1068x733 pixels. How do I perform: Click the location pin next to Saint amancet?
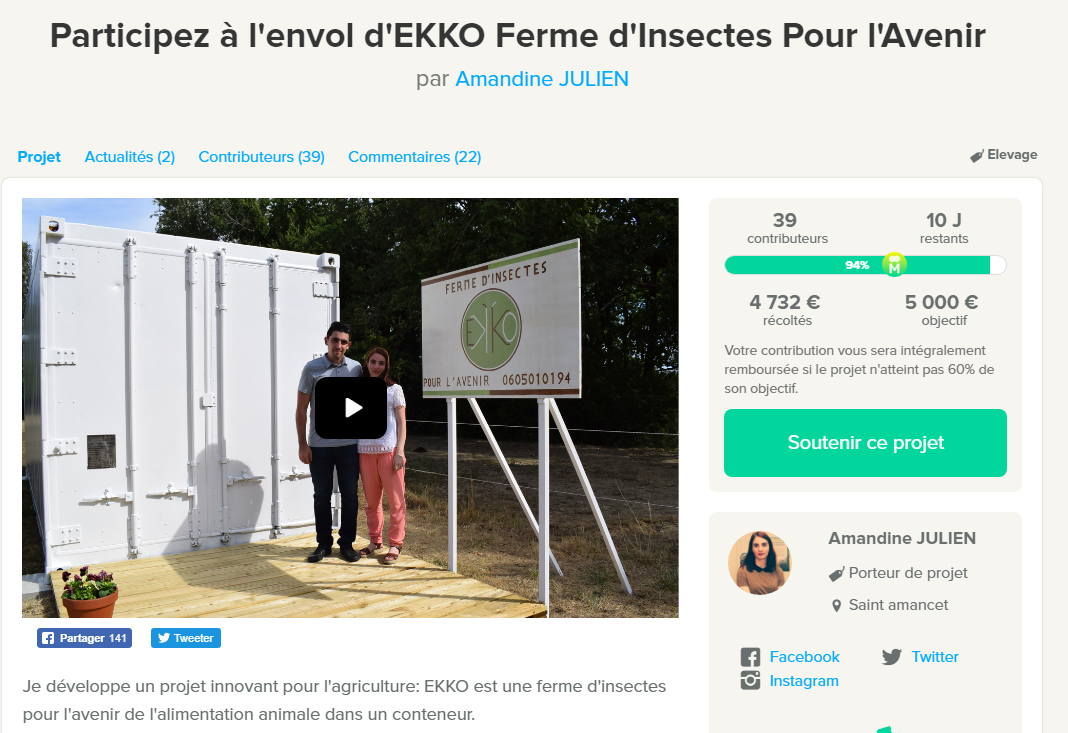pos(836,606)
